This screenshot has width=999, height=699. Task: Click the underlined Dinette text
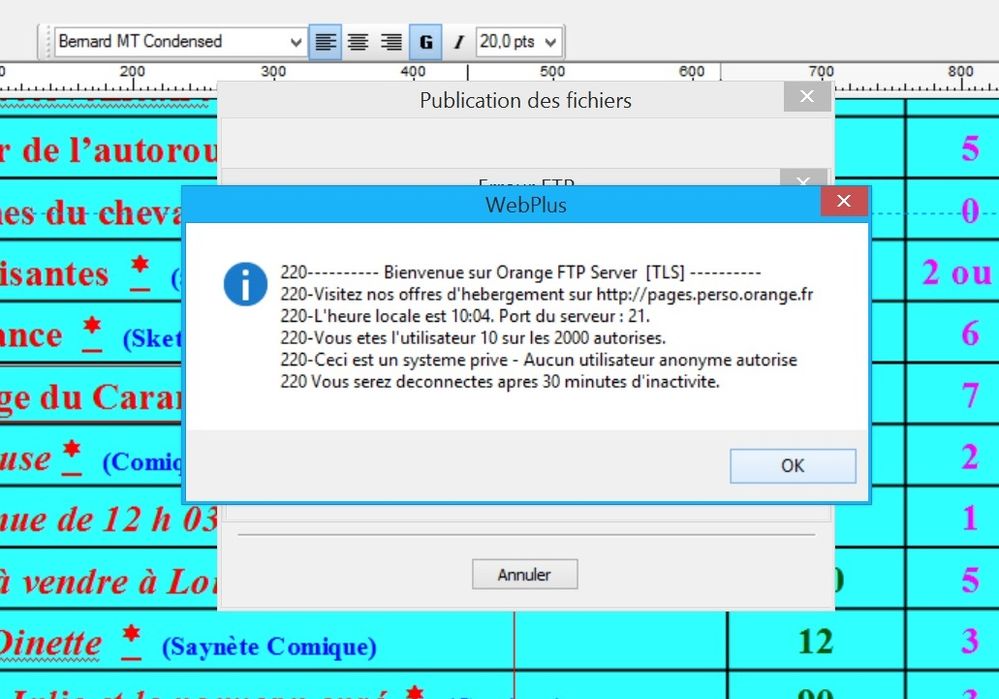click(x=50, y=643)
